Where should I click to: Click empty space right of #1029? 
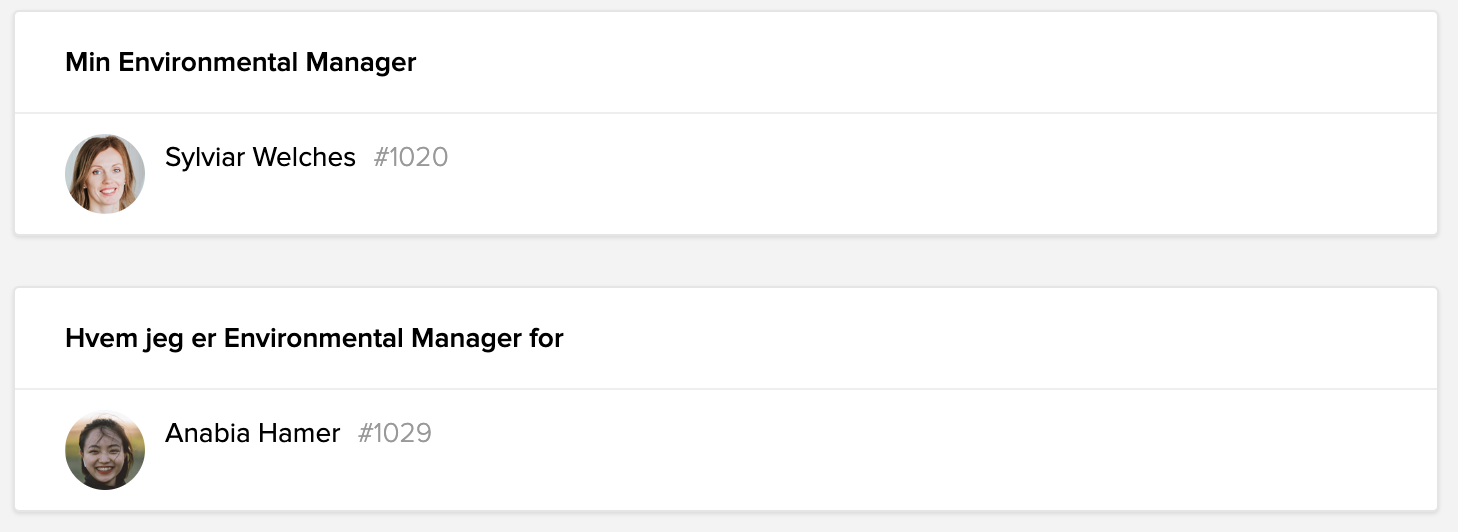(x=900, y=450)
